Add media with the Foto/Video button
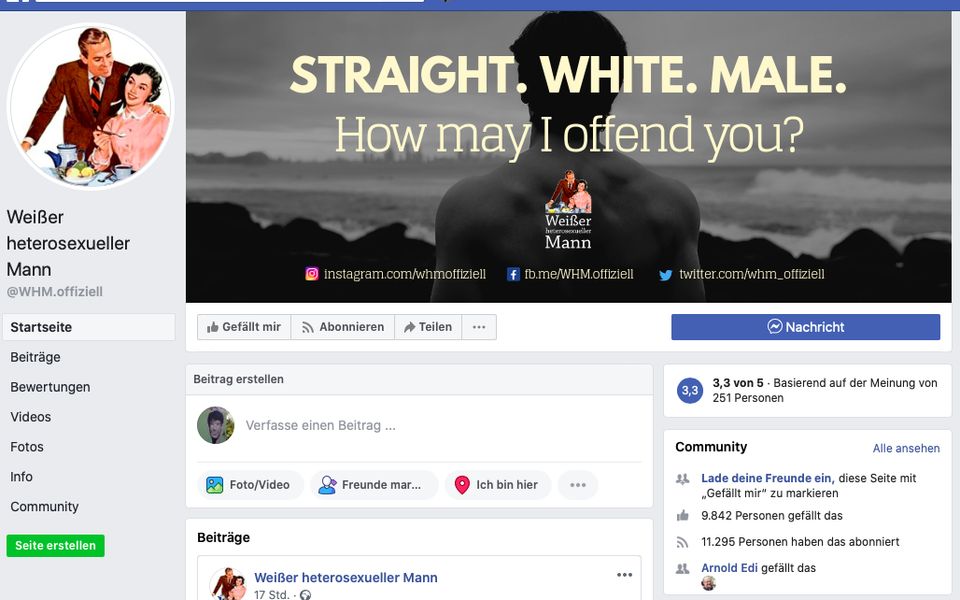 [249, 485]
